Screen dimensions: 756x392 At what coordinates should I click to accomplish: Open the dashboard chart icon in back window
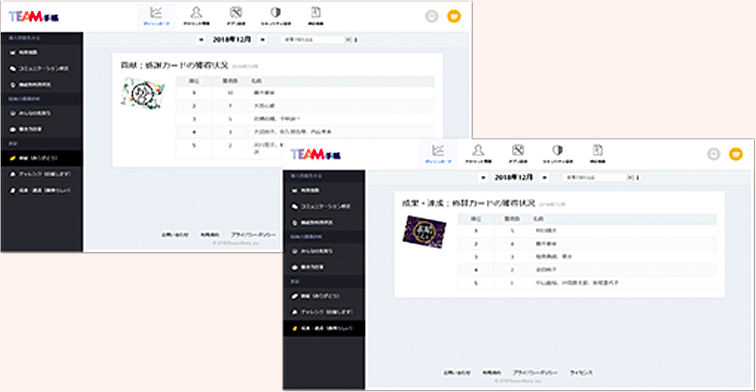click(156, 16)
